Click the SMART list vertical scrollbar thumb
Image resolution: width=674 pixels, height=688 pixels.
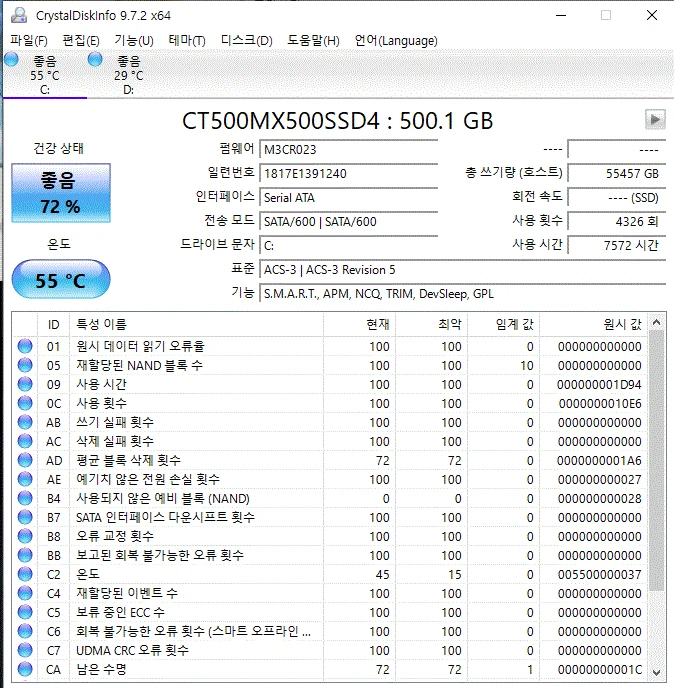tap(656, 460)
